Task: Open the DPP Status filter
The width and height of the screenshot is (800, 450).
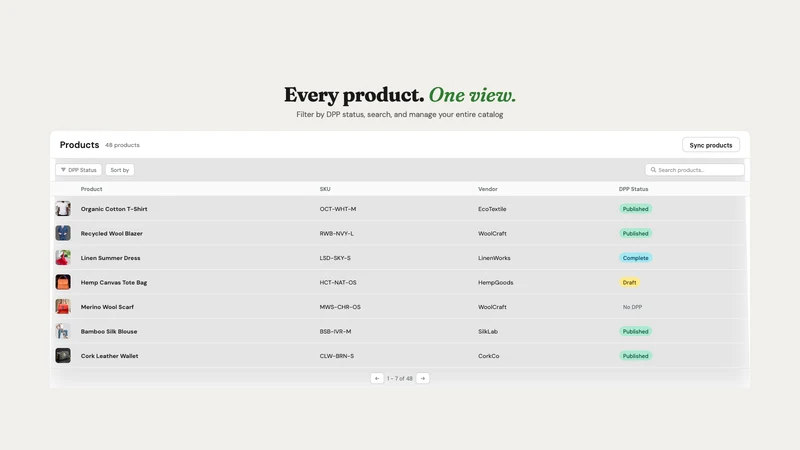Action: pos(79,170)
